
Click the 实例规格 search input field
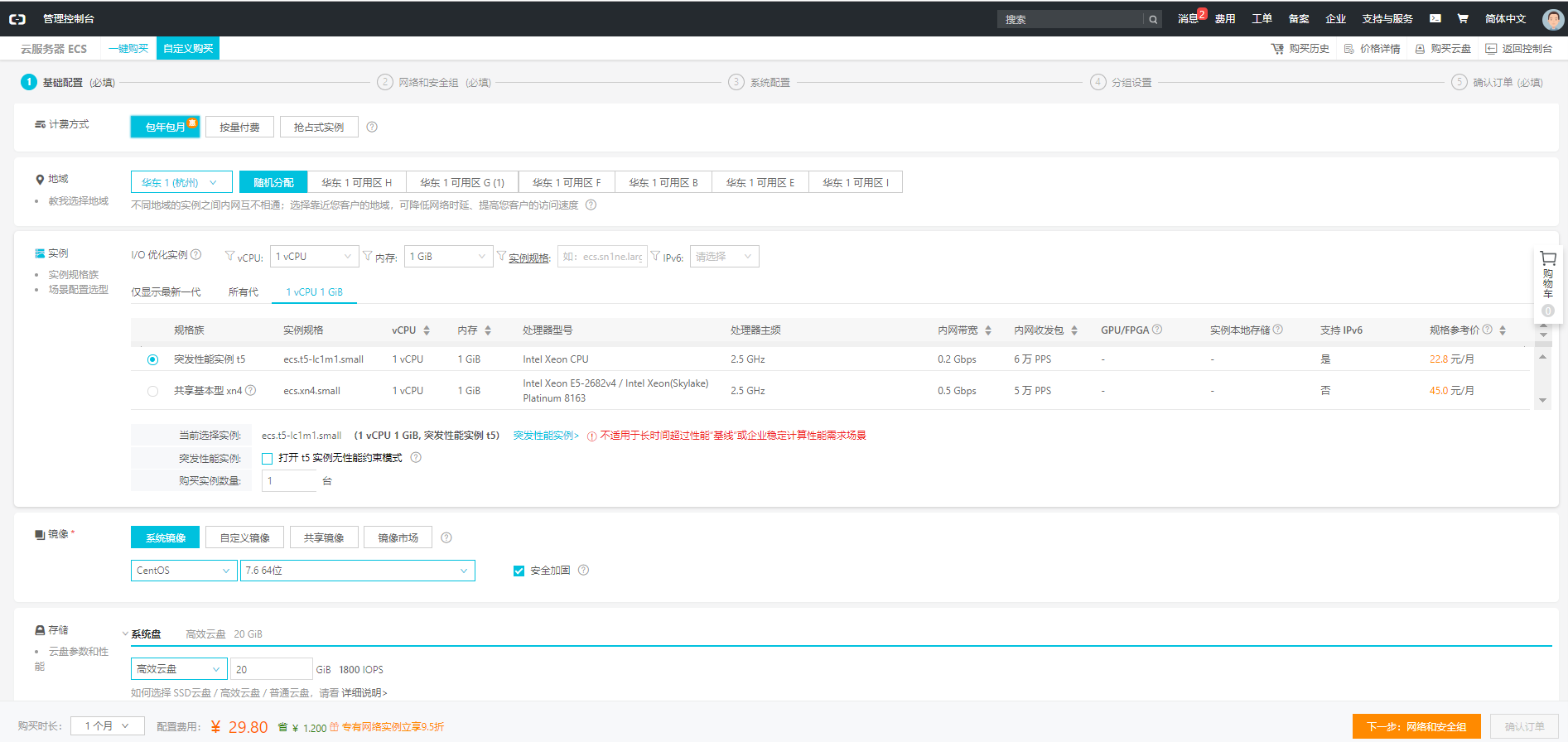click(602, 257)
